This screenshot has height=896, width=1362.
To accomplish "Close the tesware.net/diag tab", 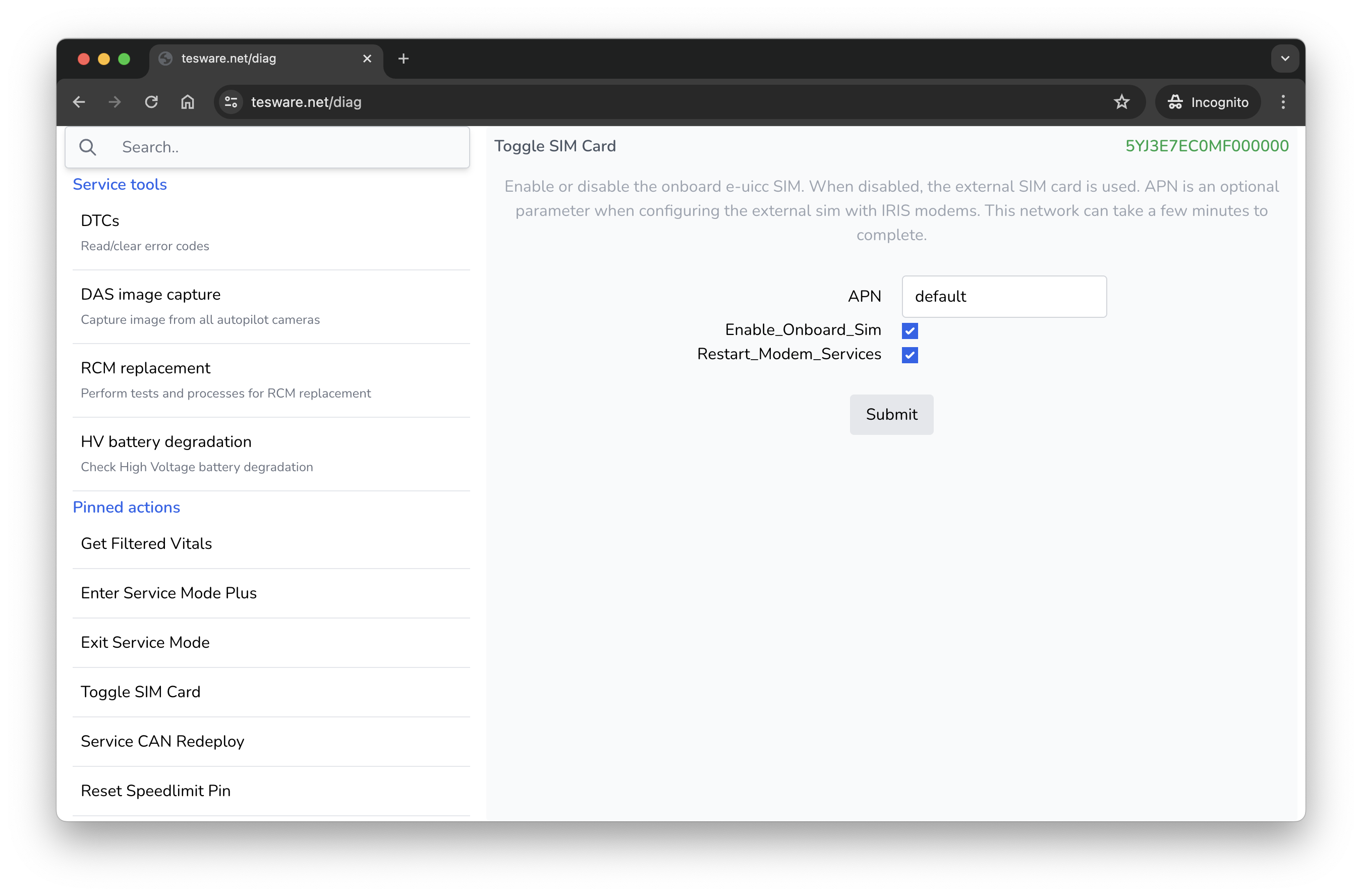I will (x=367, y=59).
